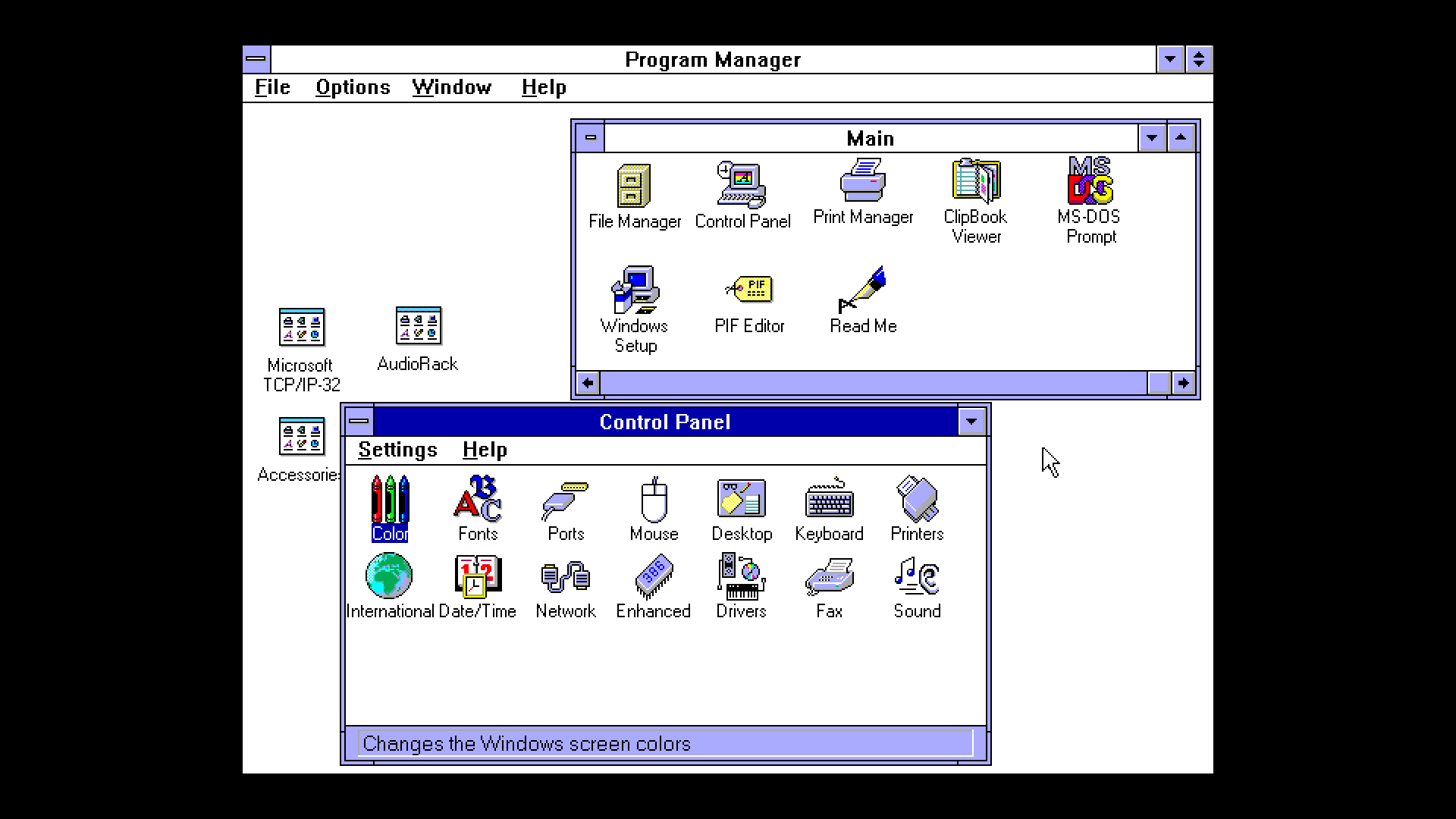This screenshot has width=1456, height=819.
Task: Select the Network icon in Control Panel
Action: click(566, 577)
